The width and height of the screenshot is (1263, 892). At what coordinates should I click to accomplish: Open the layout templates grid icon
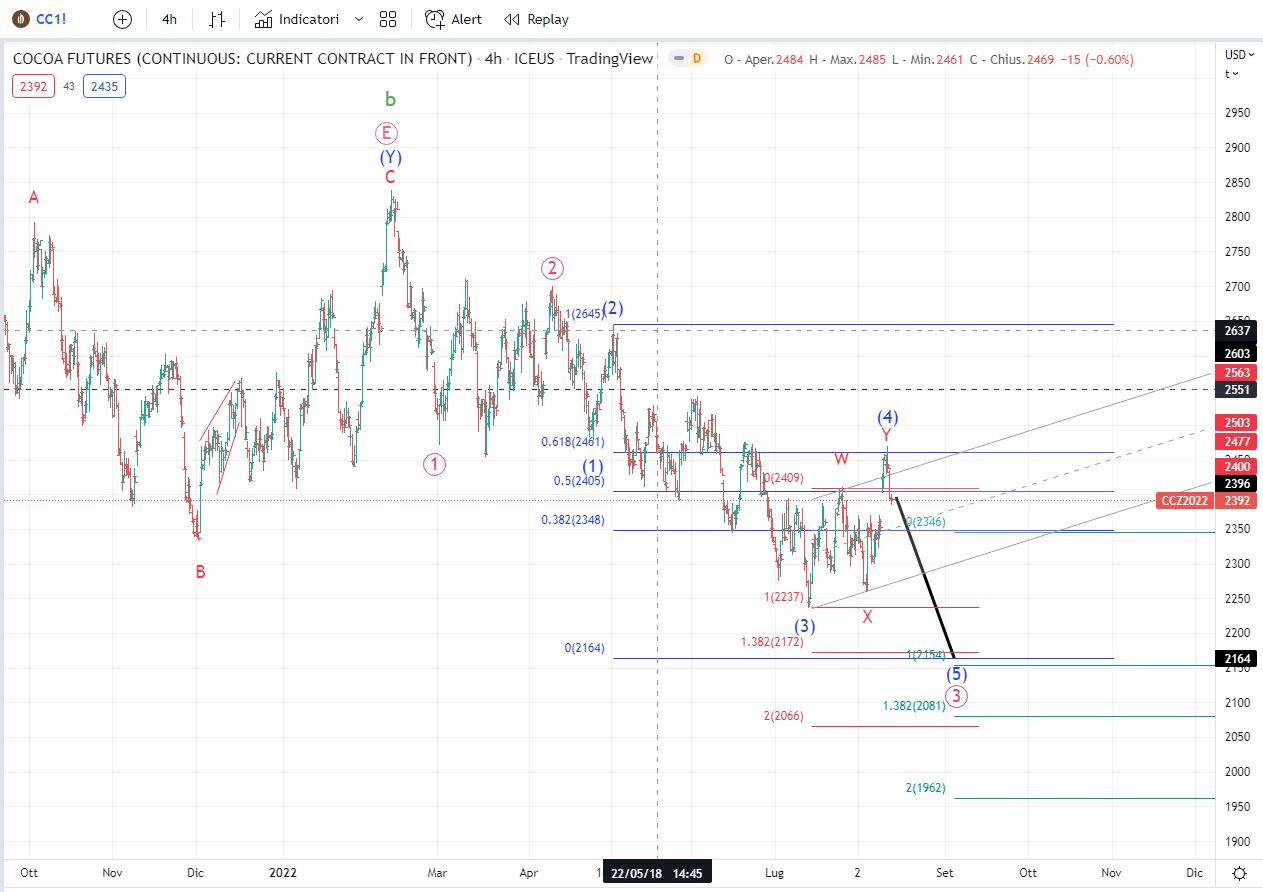(x=388, y=19)
